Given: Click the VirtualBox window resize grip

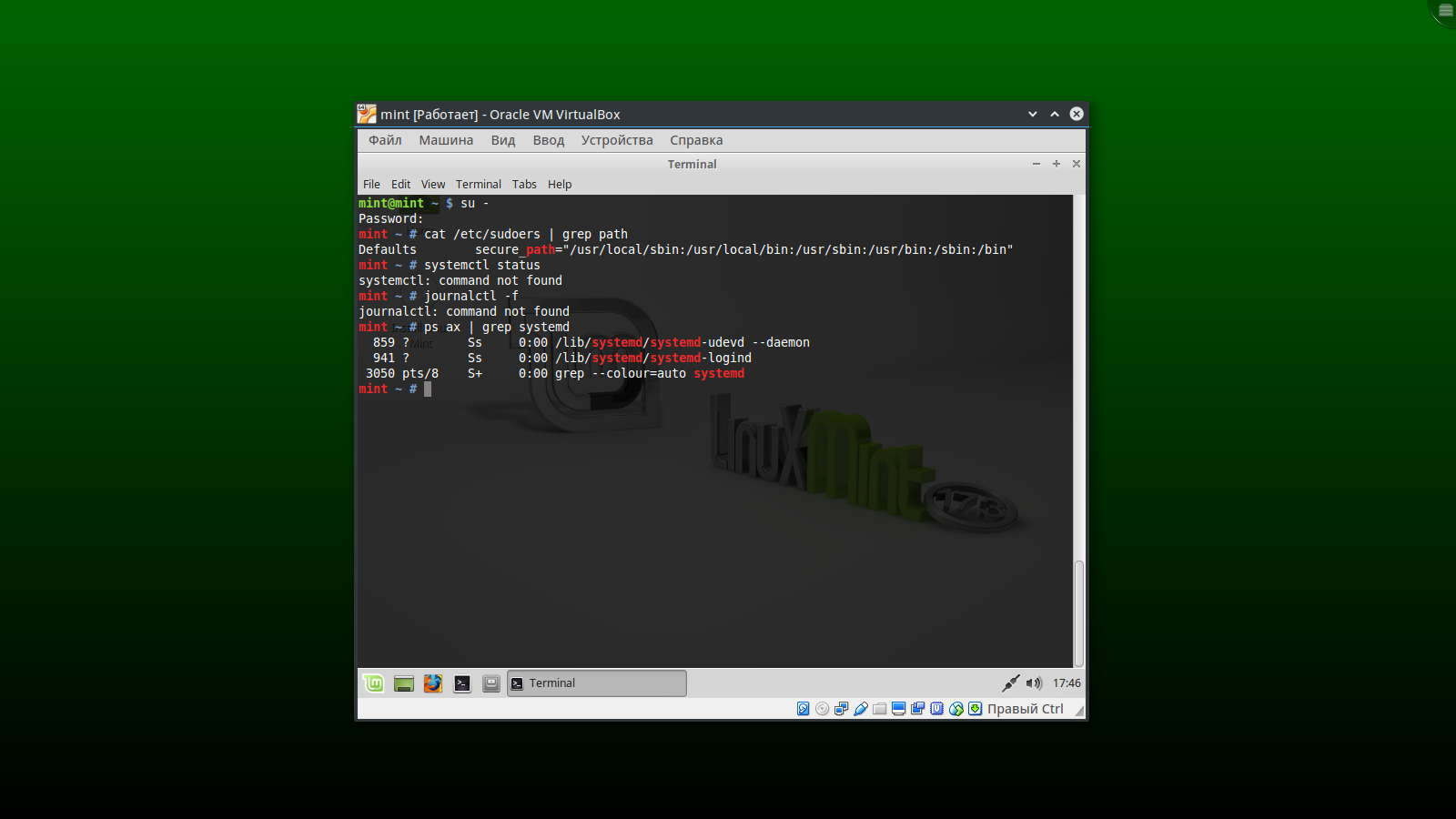Looking at the screenshot, I should coord(1079,712).
